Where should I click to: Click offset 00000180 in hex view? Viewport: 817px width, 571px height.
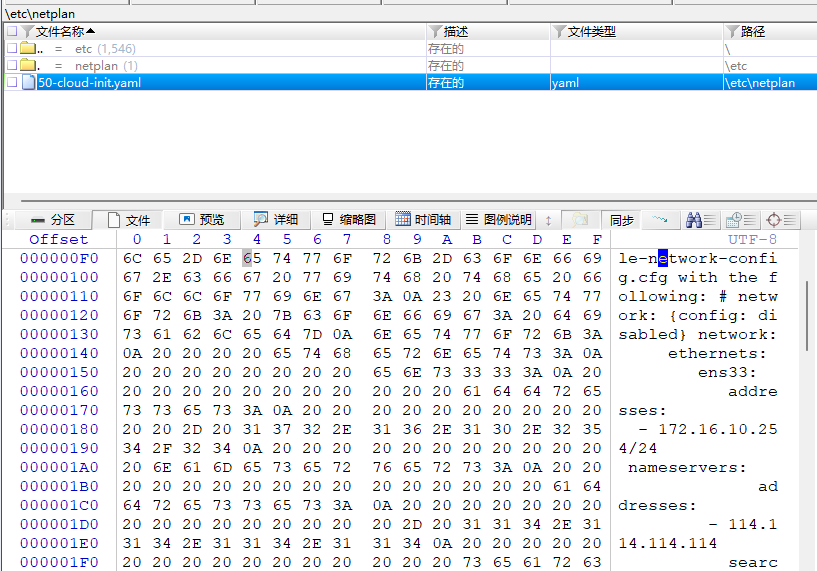(59, 429)
